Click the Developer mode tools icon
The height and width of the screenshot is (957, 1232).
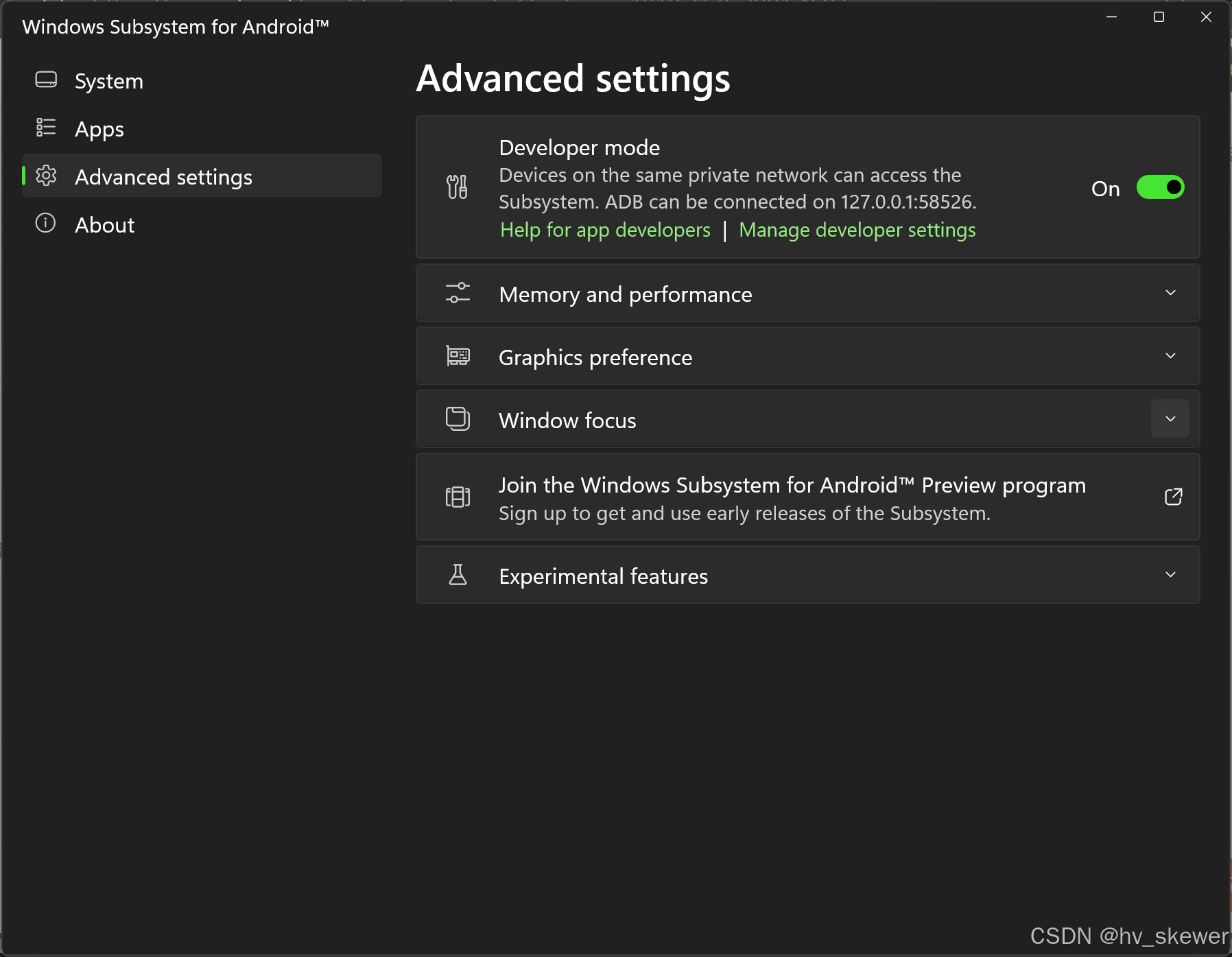[x=457, y=187]
